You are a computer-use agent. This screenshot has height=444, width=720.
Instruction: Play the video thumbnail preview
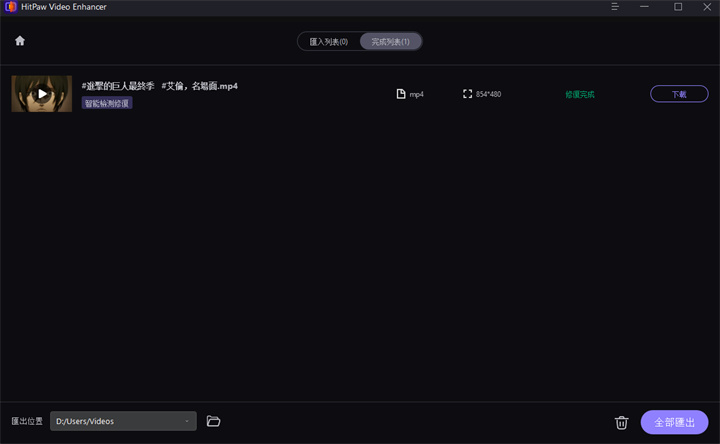pyautogui.click(x=42, y=94)
